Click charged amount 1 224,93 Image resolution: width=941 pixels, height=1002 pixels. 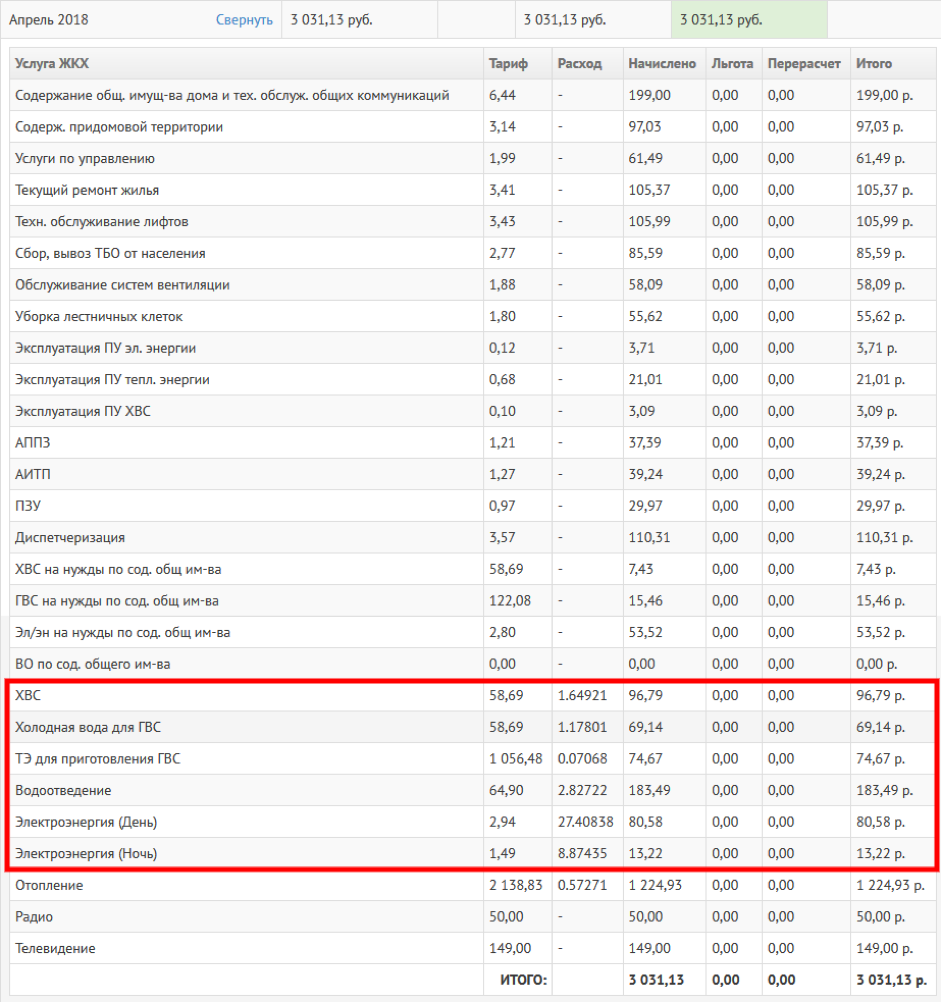655,885
